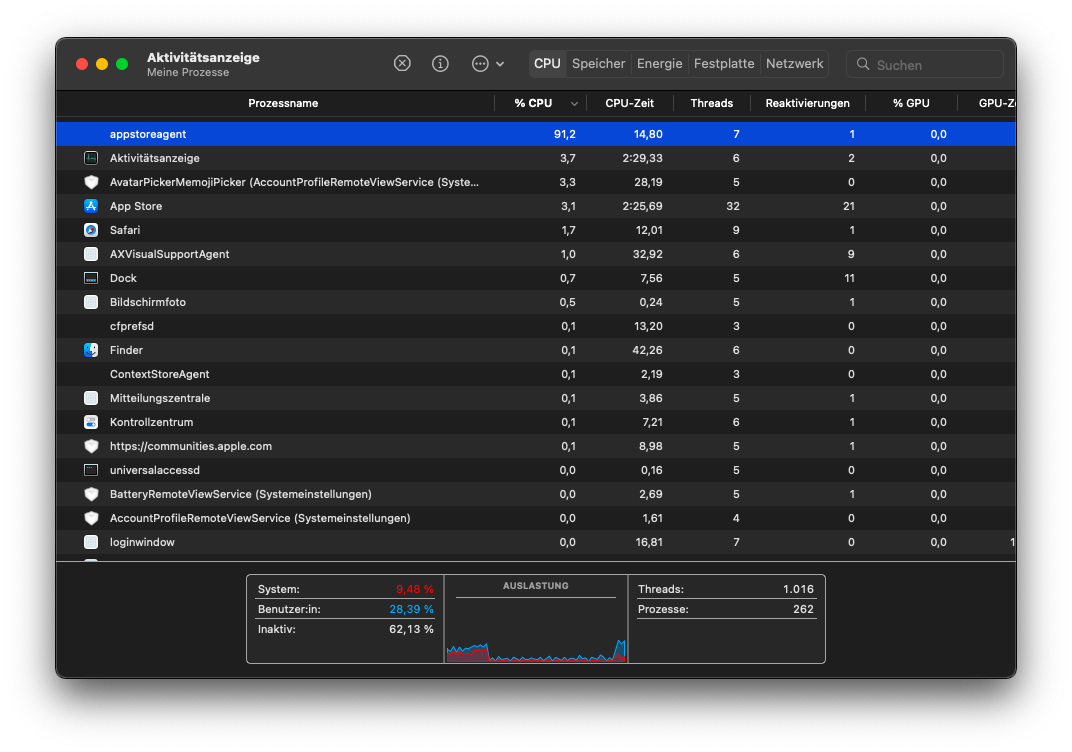Click the Kontrollzentrum process icon
The image size is (1072, 752).
coord(91,422)
